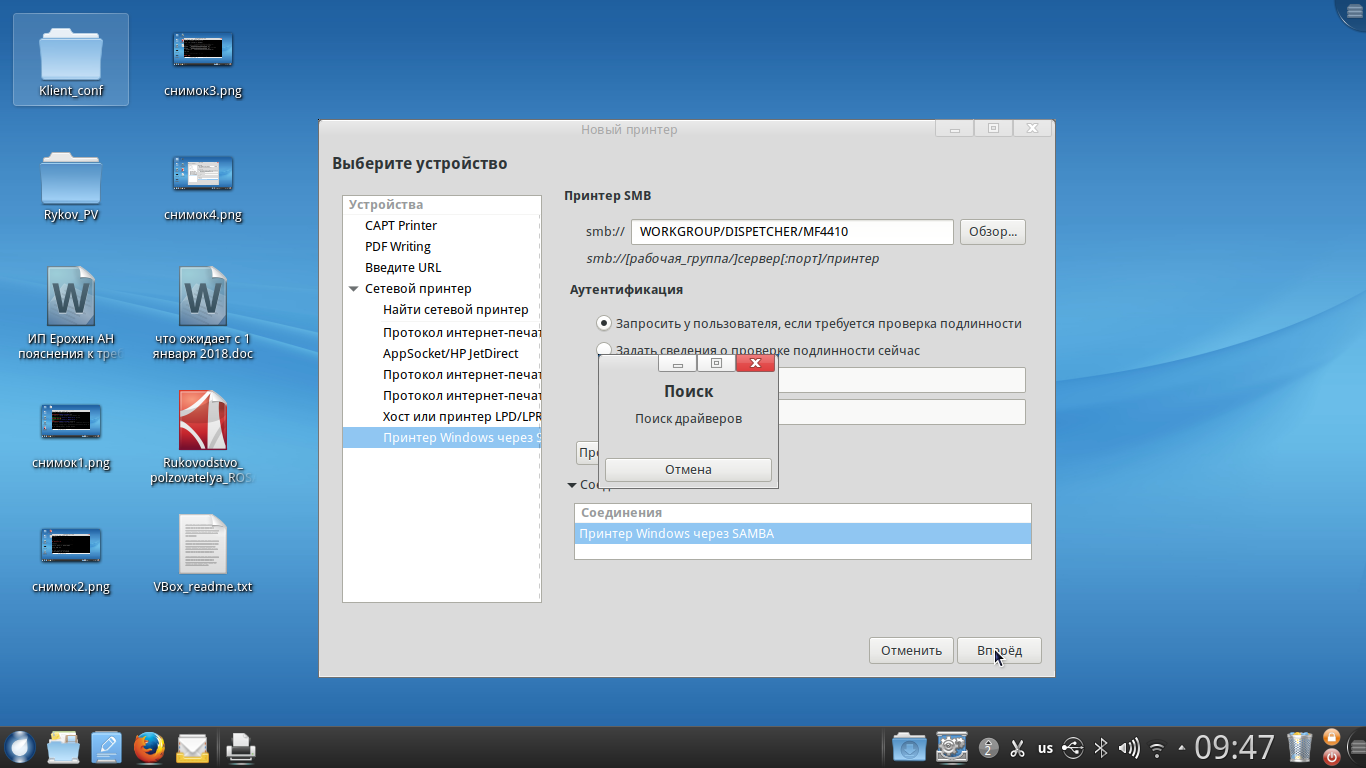1366x768 pixels.
Task: Collapse the connections section disclosure triangle
Action: coord(571,485)
